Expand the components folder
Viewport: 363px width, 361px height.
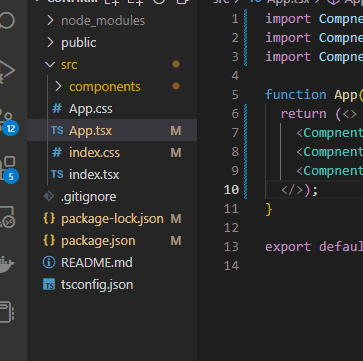pyautogui.click(x=58, y=87)
